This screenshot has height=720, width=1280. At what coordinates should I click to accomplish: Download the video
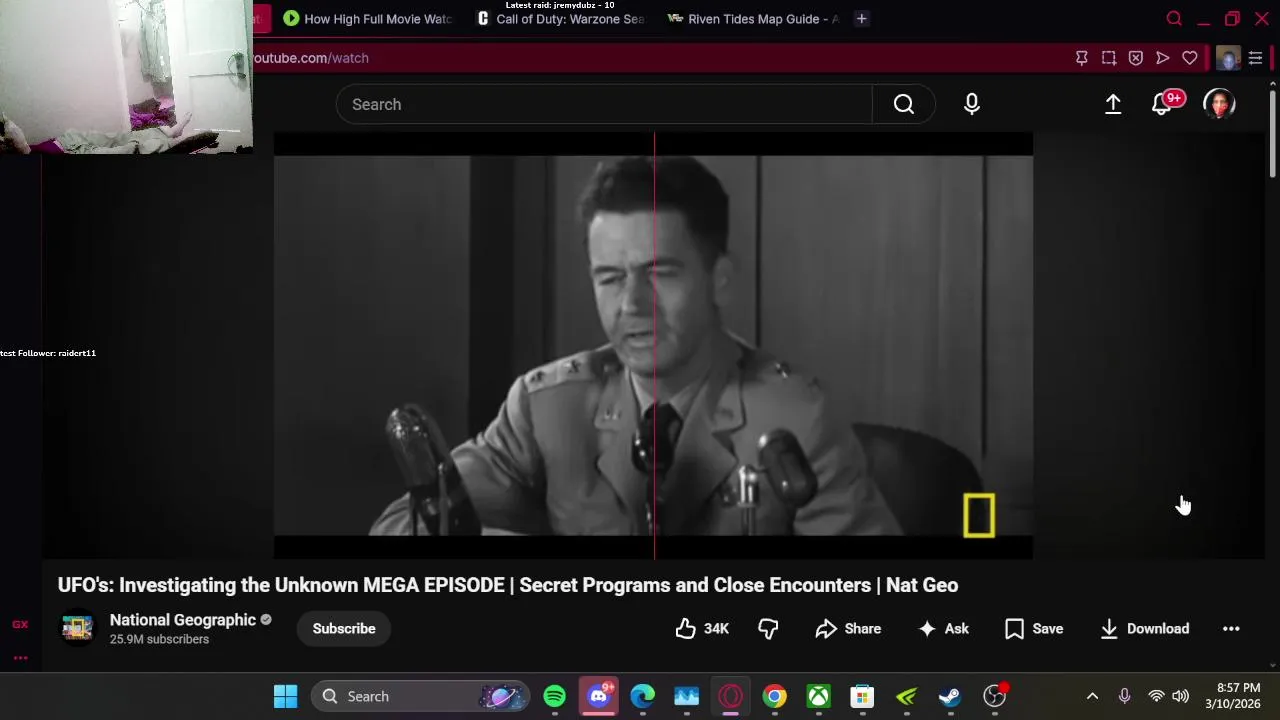tap(1145, 629)
